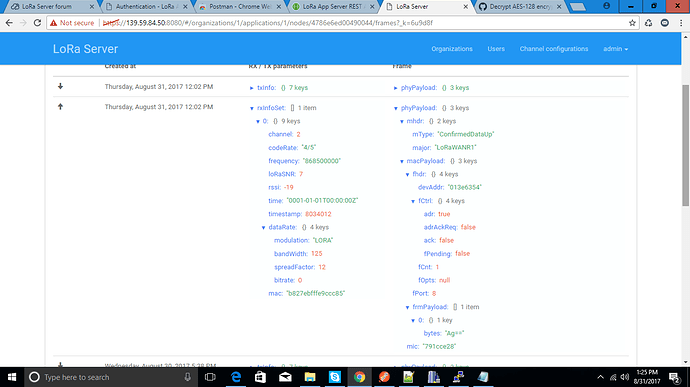Reload the page with the refresh icon
This screenshot has width=690, height=387.
pyautogui.click(x=37, y=23)
